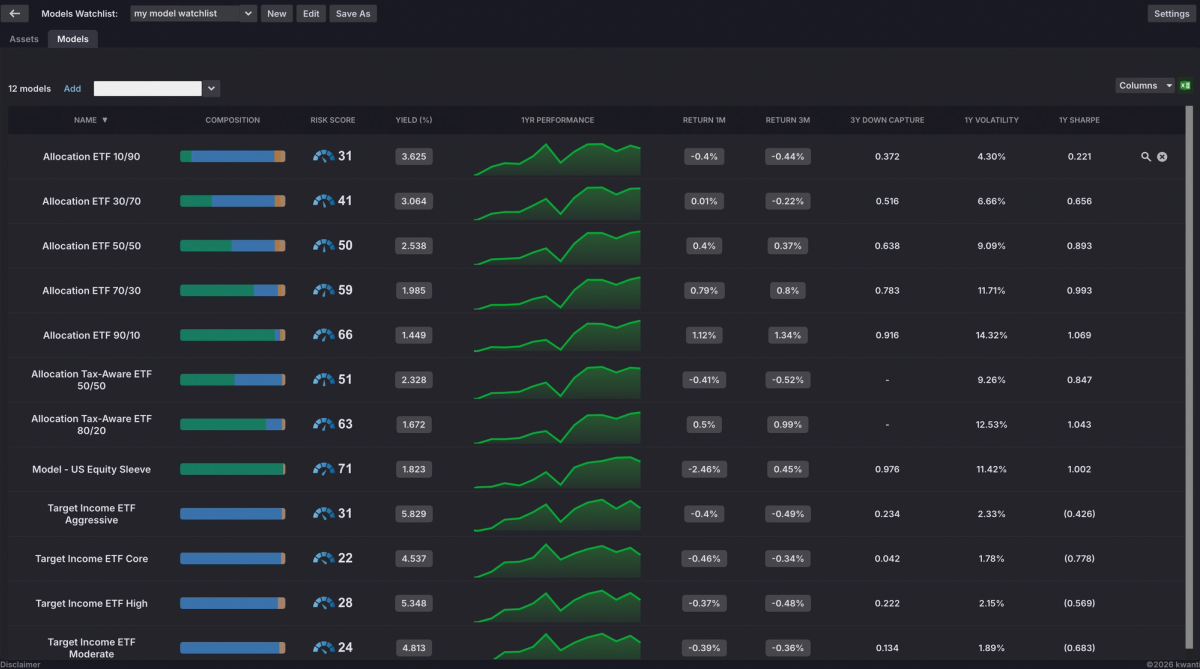Click risk gauge for Target Income ETF High
Image resolution: width=1200 pixels, height=669 pixels.
click(x=323, y=603)
